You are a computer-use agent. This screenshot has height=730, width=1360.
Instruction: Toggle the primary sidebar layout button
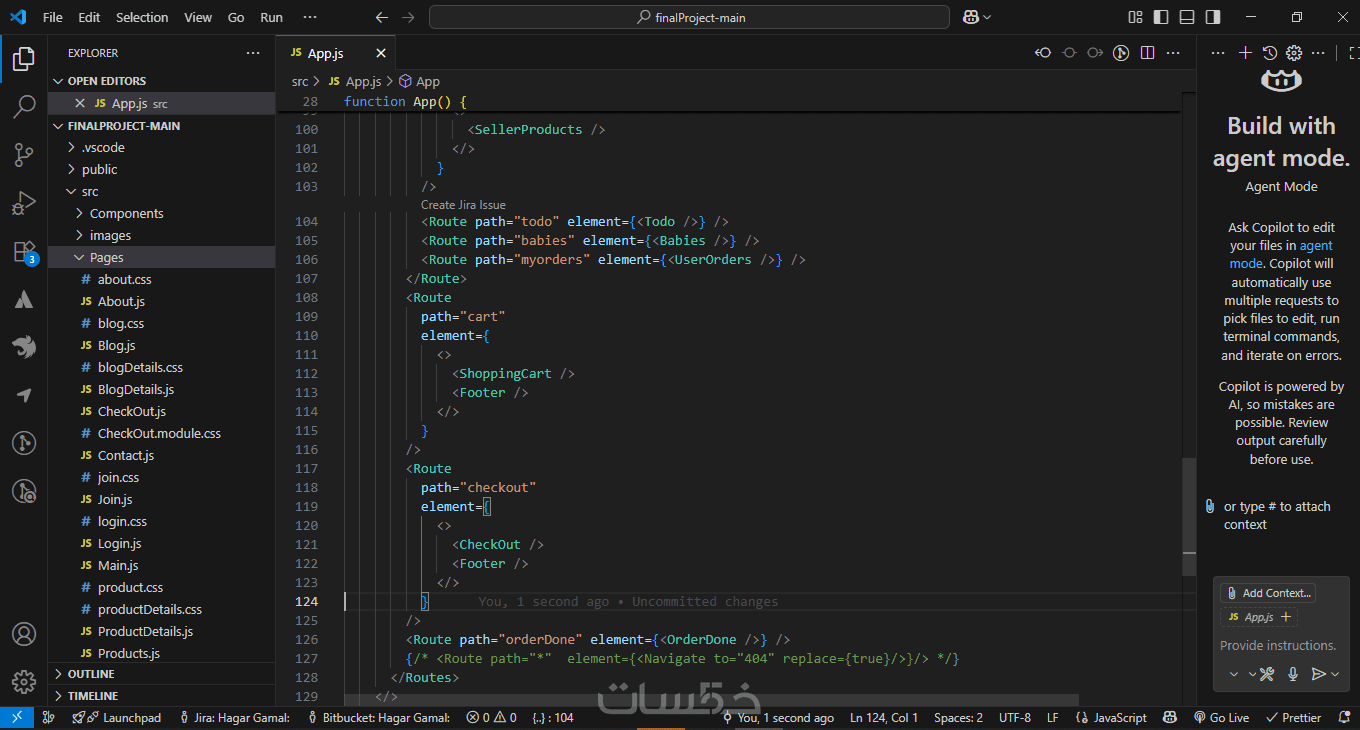(x=1161, y=17)
